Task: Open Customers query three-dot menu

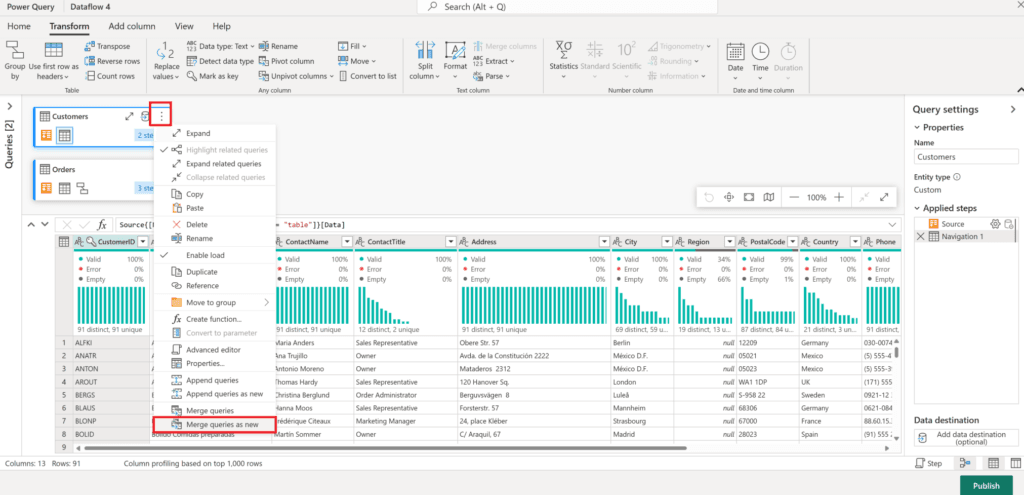Action: point(161,116)
